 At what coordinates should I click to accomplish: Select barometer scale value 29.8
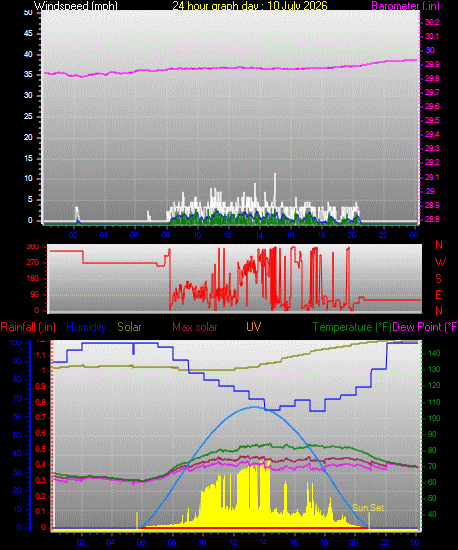tap(432, 79)
